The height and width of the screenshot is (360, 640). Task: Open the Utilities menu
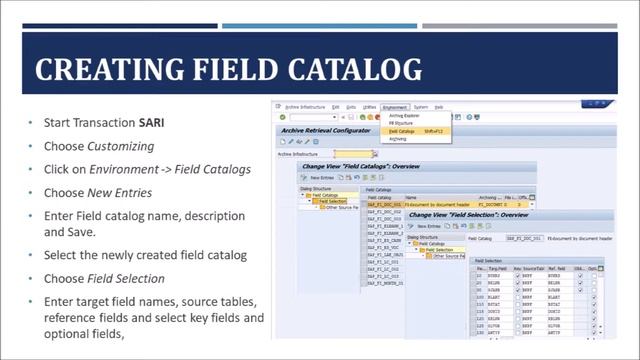[x=369, y=107]
